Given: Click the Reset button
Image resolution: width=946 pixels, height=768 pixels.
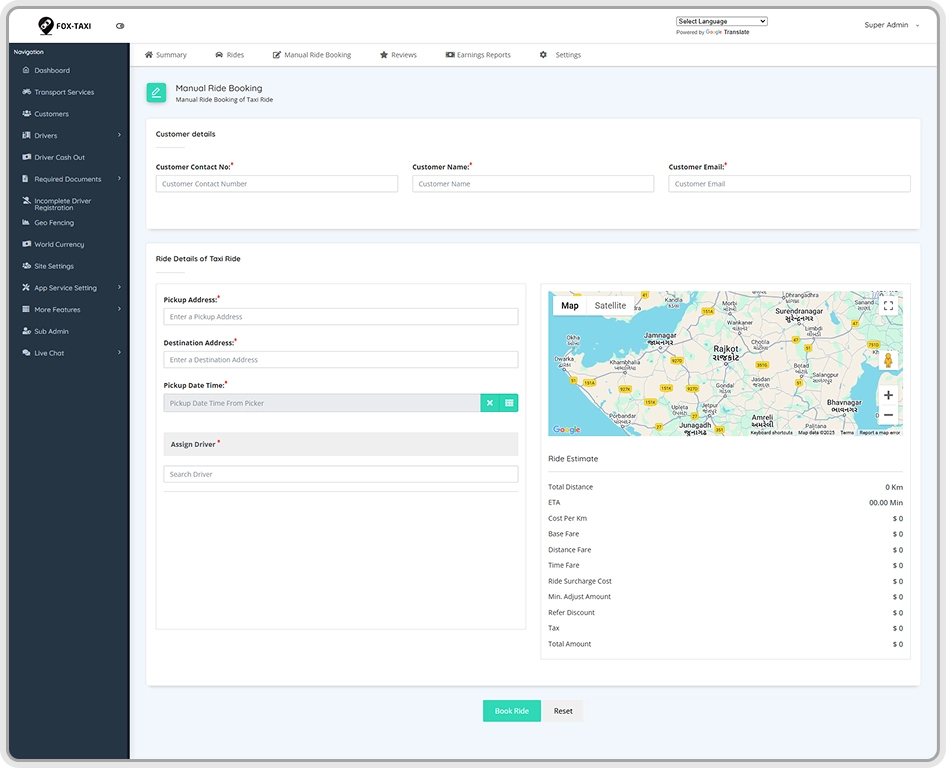Looking at the screenshot, I should pos(563,711).
